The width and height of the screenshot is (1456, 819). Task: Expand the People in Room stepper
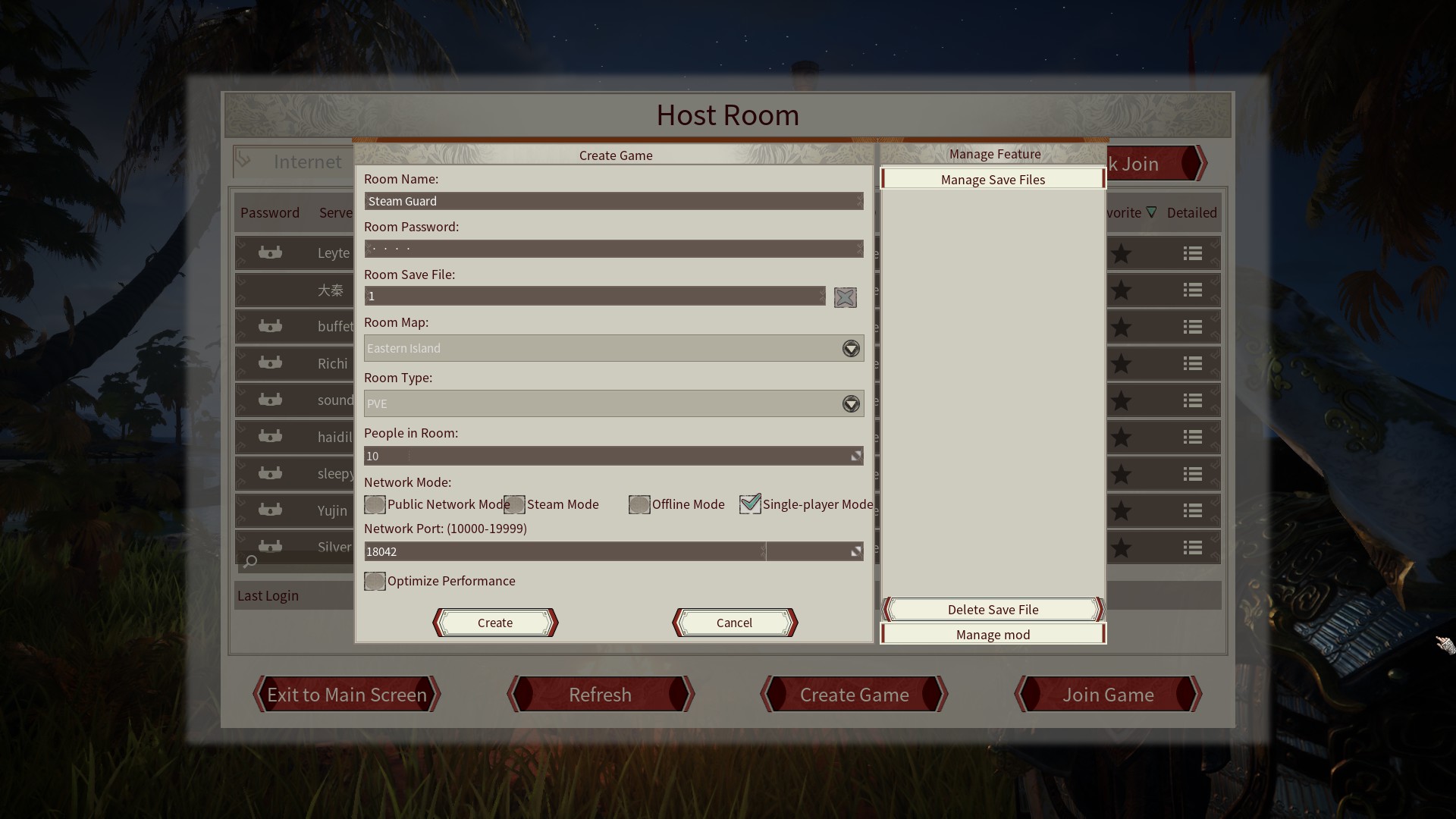[x=856, y=456]
